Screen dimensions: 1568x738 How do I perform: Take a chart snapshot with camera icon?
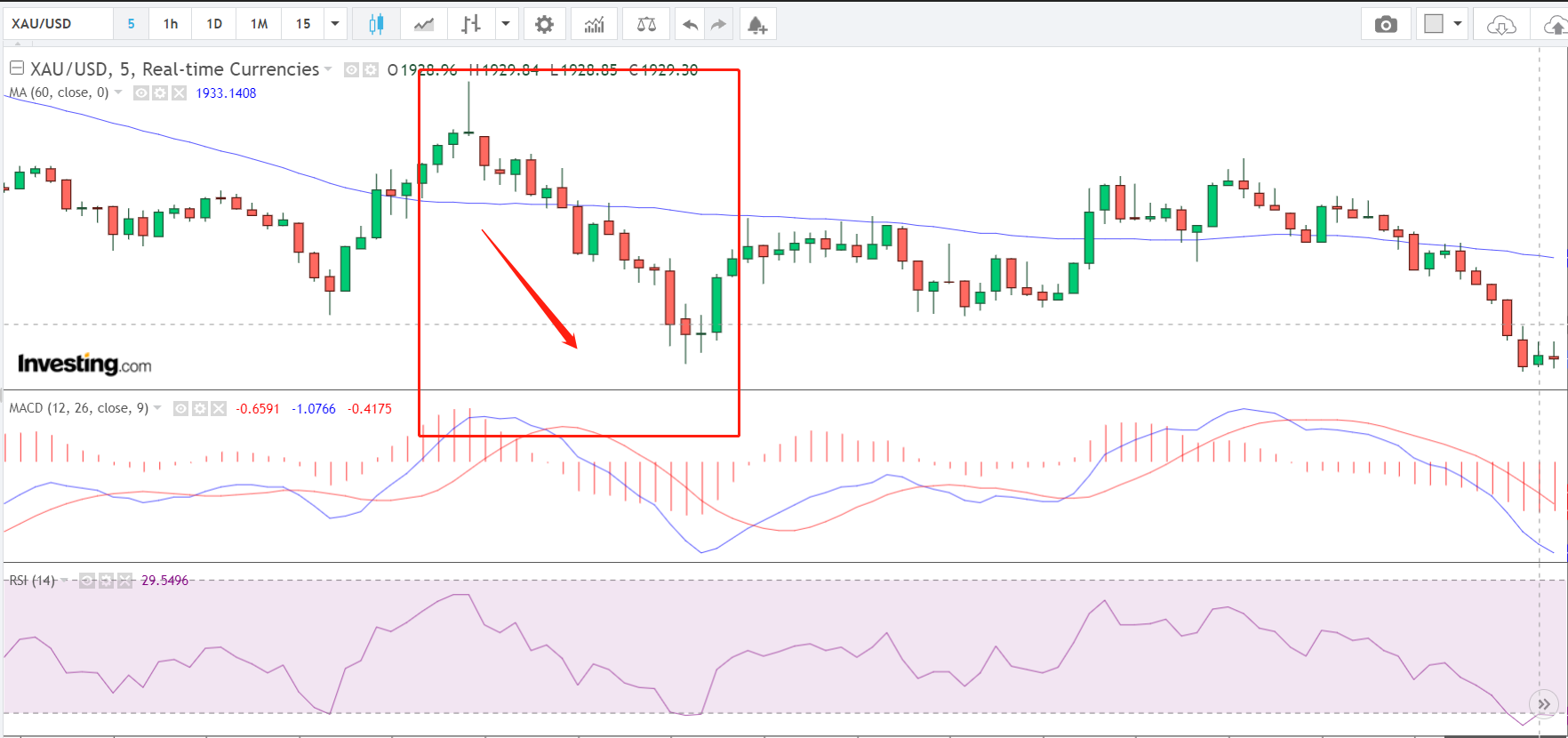click(x=1385, y=24)
